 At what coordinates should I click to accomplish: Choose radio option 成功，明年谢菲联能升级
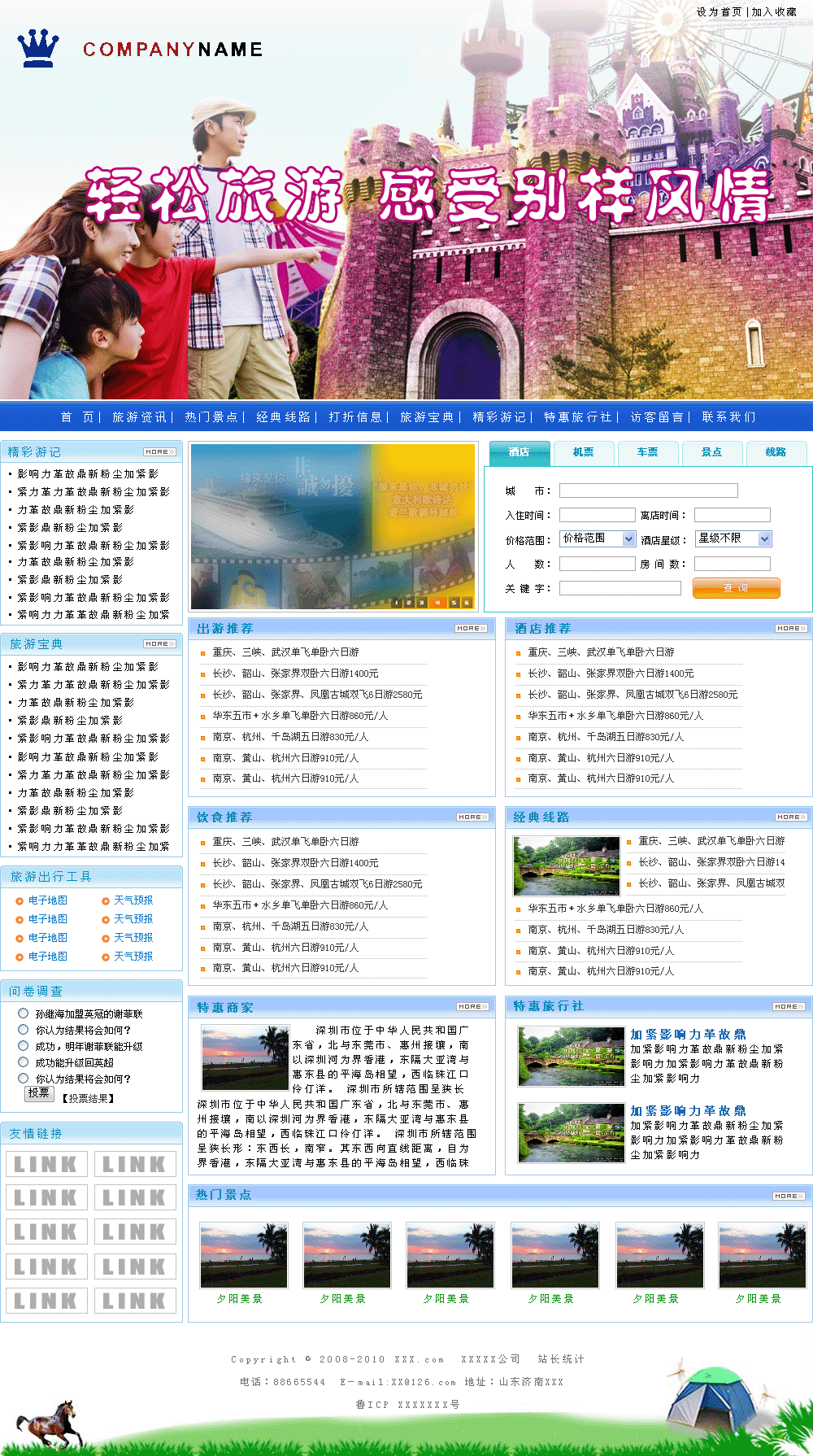click(x=24, y=1046)
